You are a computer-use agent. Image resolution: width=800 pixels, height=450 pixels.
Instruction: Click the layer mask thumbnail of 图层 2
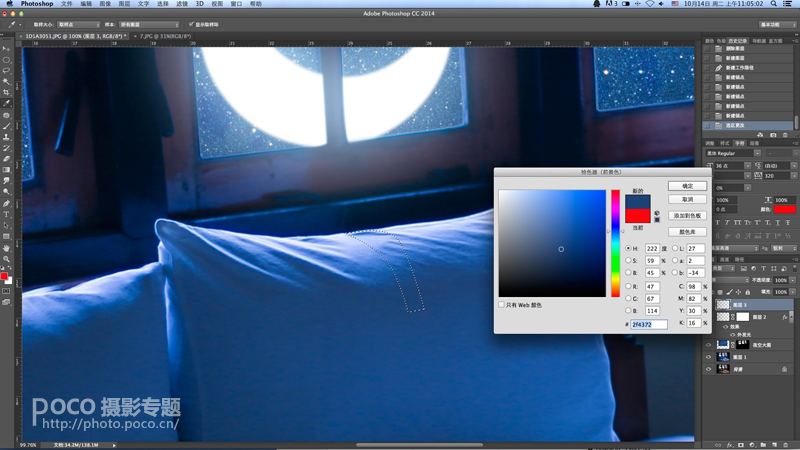743,317
